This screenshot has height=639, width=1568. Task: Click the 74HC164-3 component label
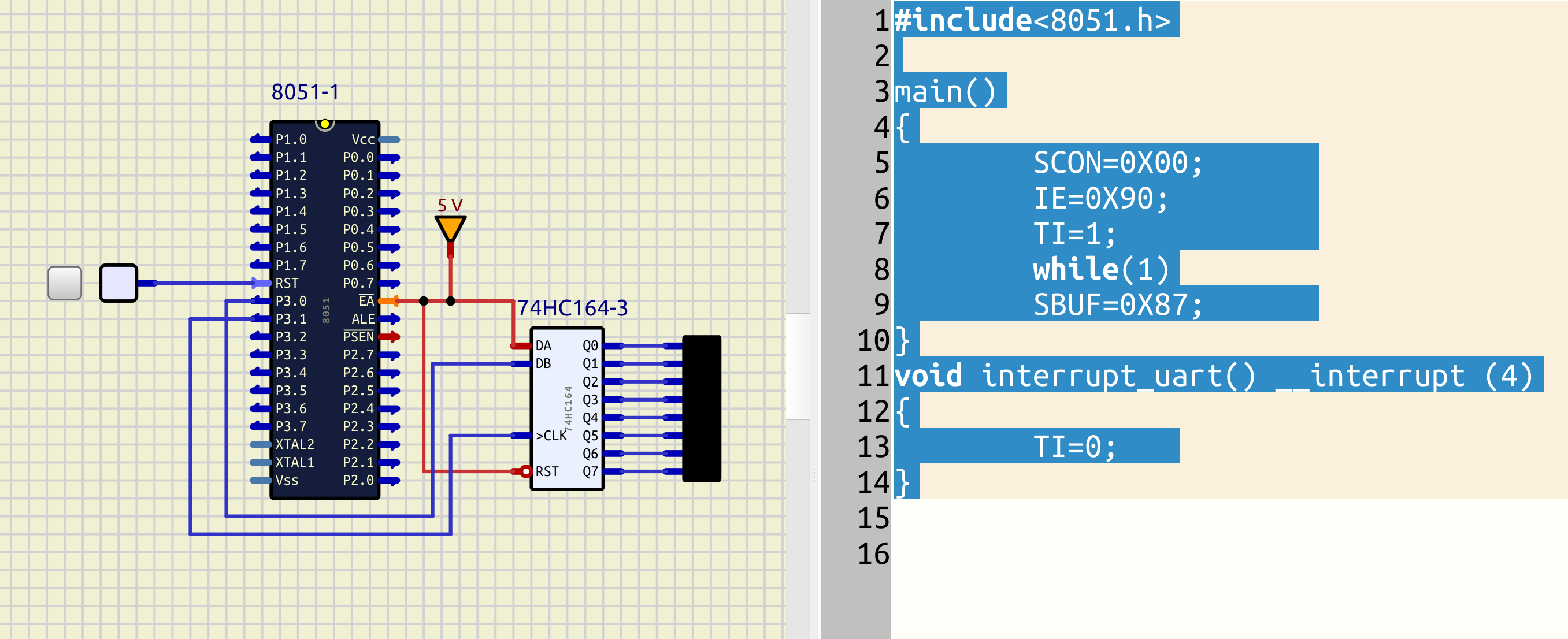pyautogui.click(x=572, y=308)
